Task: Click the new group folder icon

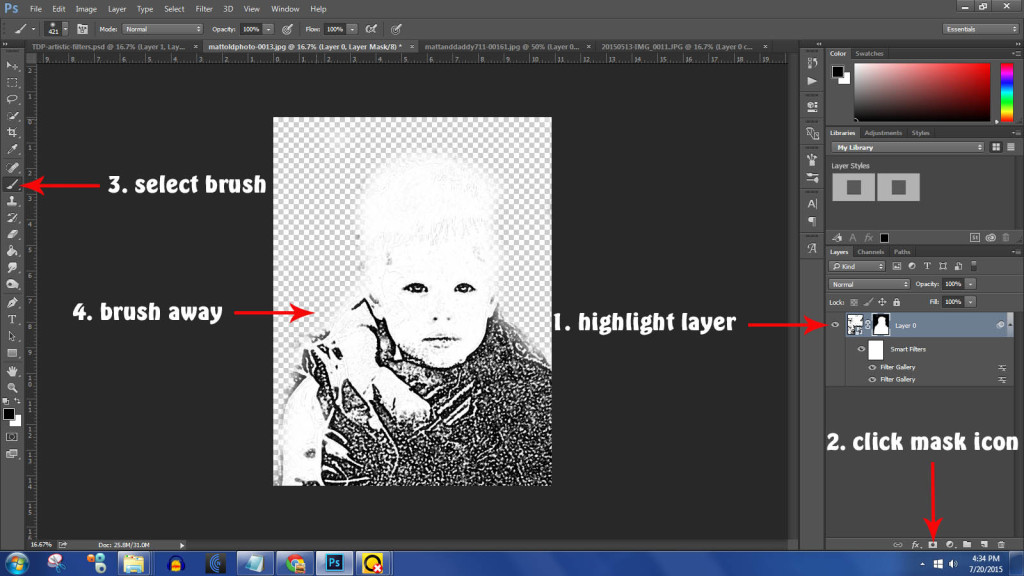Action: pyautogui.click(x=967, y=545)
